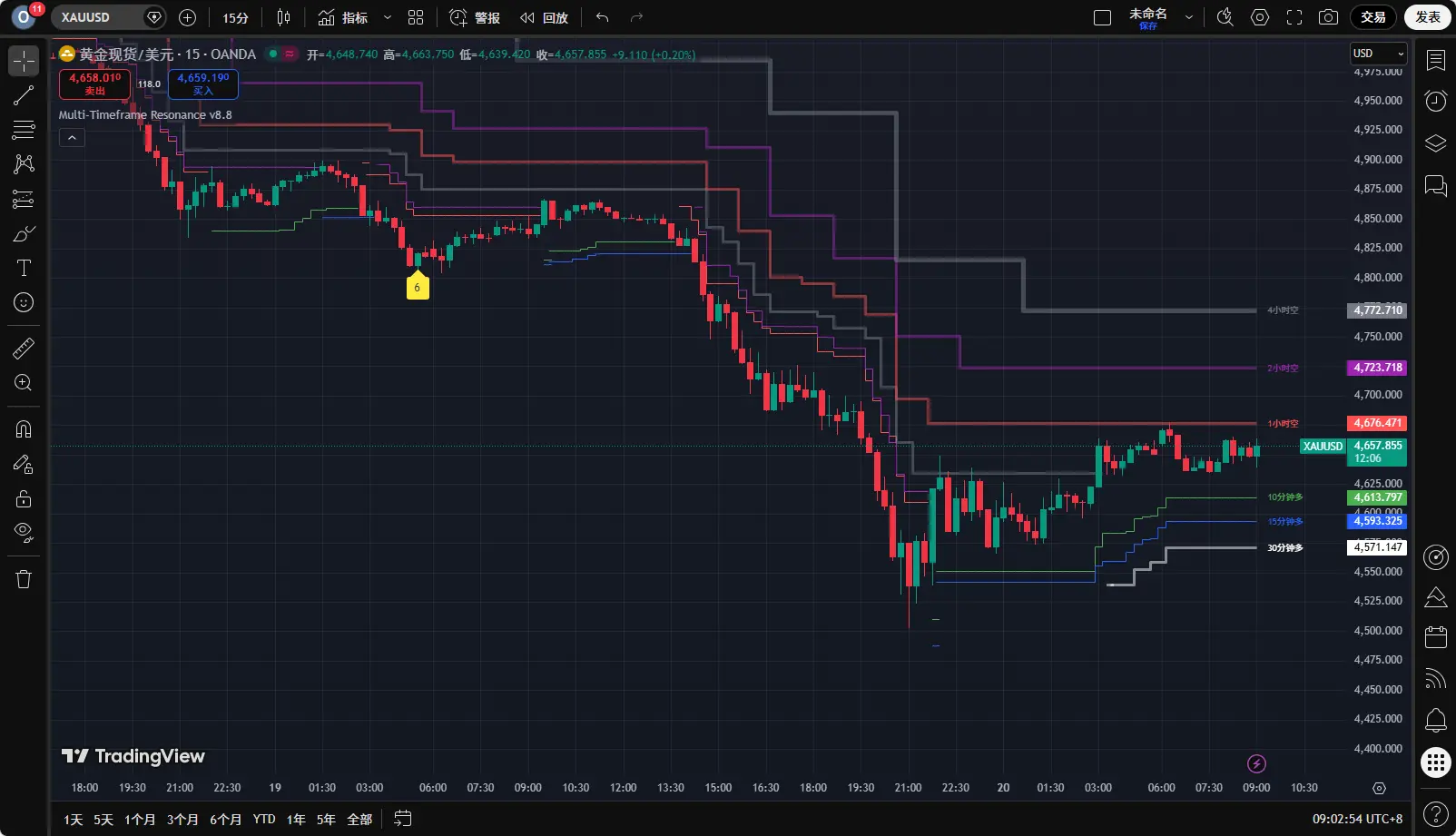Open the alerts clock panel
The image size is (1456, 836).
1436,101
